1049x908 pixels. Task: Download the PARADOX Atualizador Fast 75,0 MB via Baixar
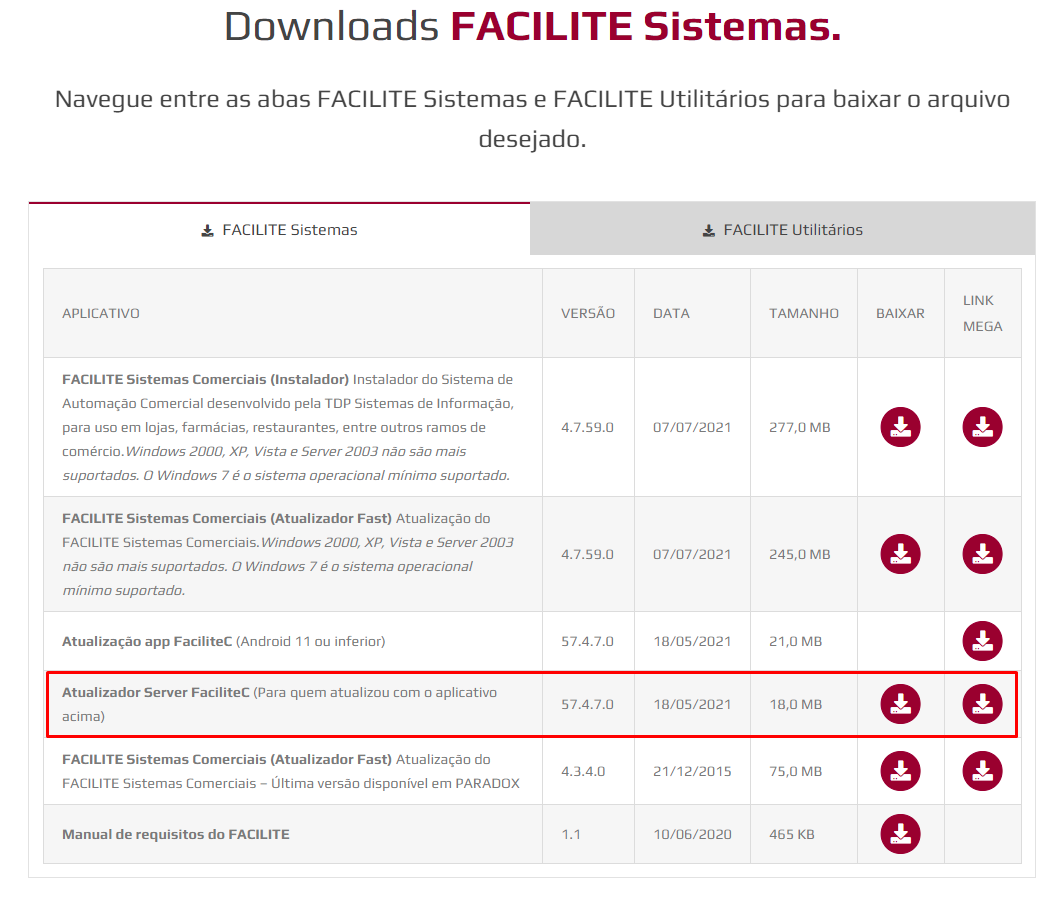(900, 771)
